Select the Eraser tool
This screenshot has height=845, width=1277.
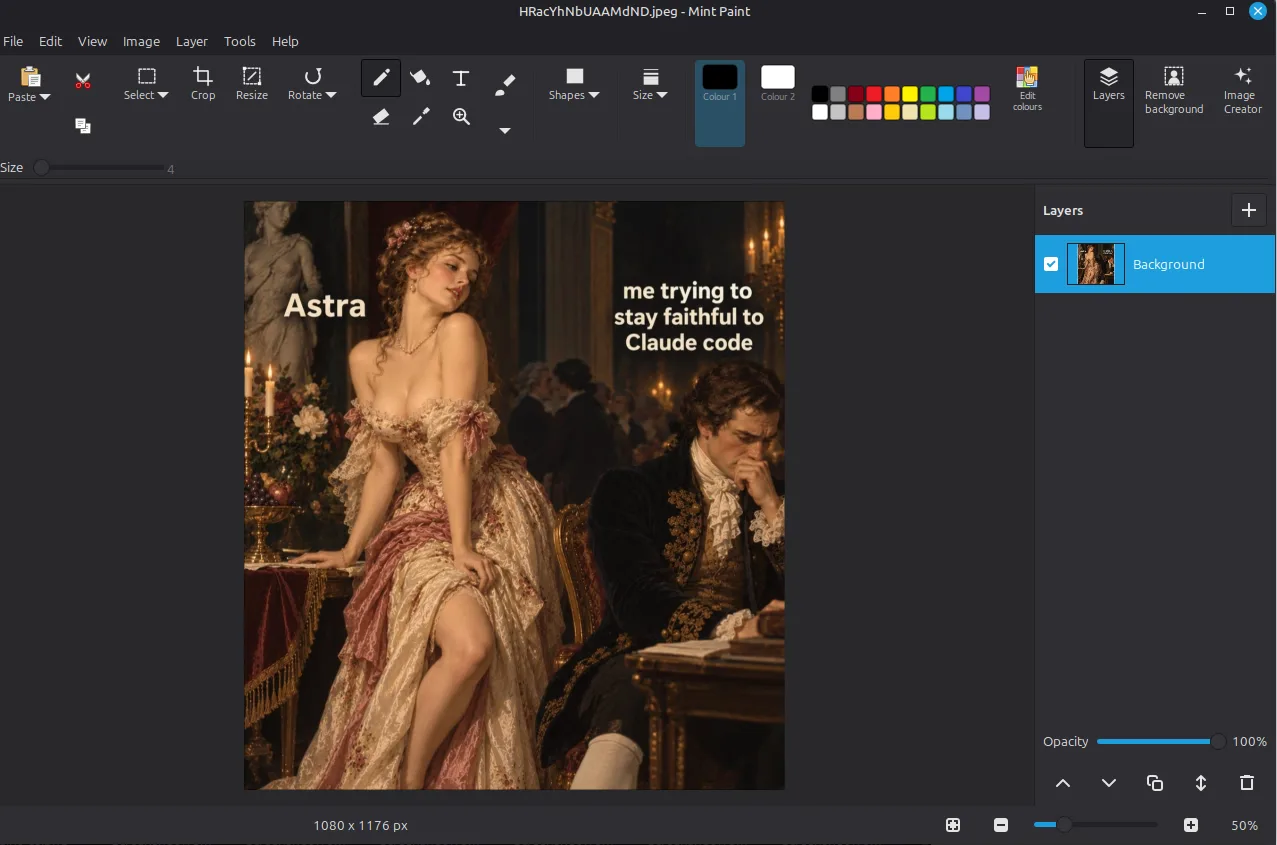click(381, 117)
